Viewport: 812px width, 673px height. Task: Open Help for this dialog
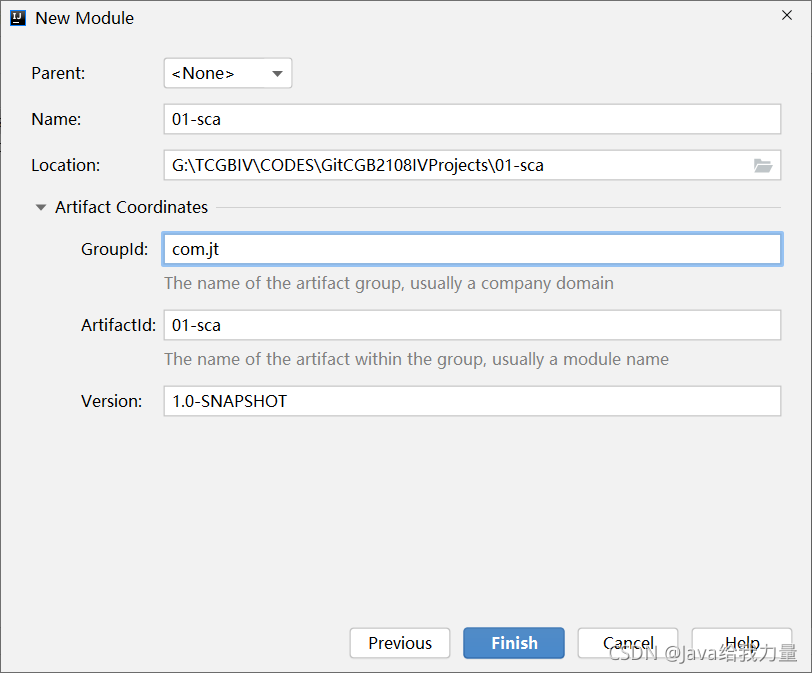[742, 643]
